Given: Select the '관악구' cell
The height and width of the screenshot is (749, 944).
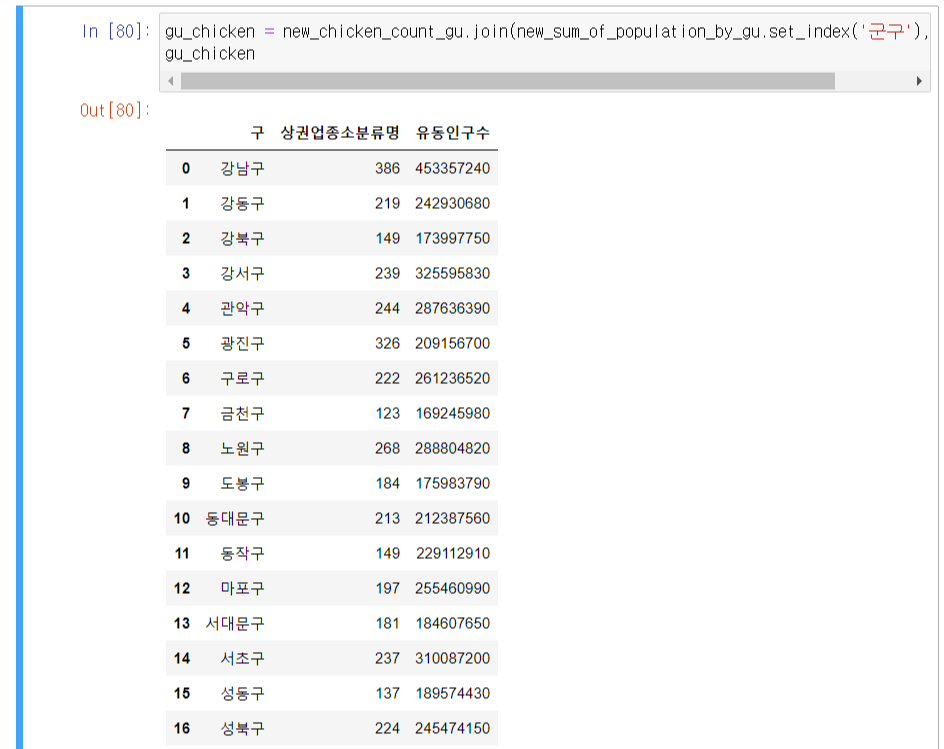Looking at the screenshot, I should click(x=242, y=308).
